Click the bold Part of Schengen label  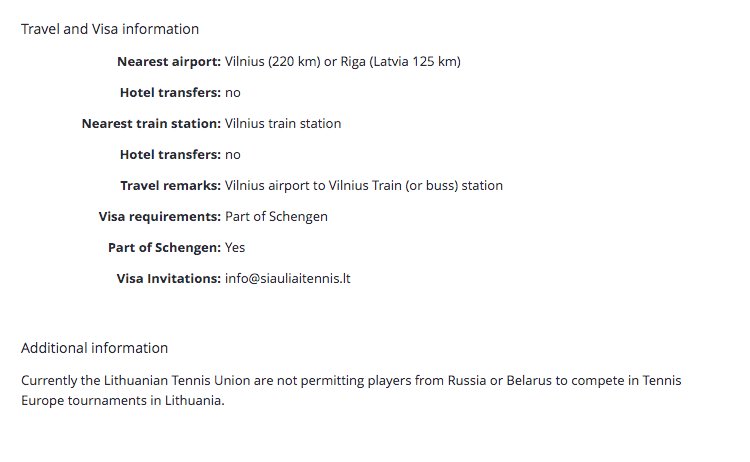point(165,248)
